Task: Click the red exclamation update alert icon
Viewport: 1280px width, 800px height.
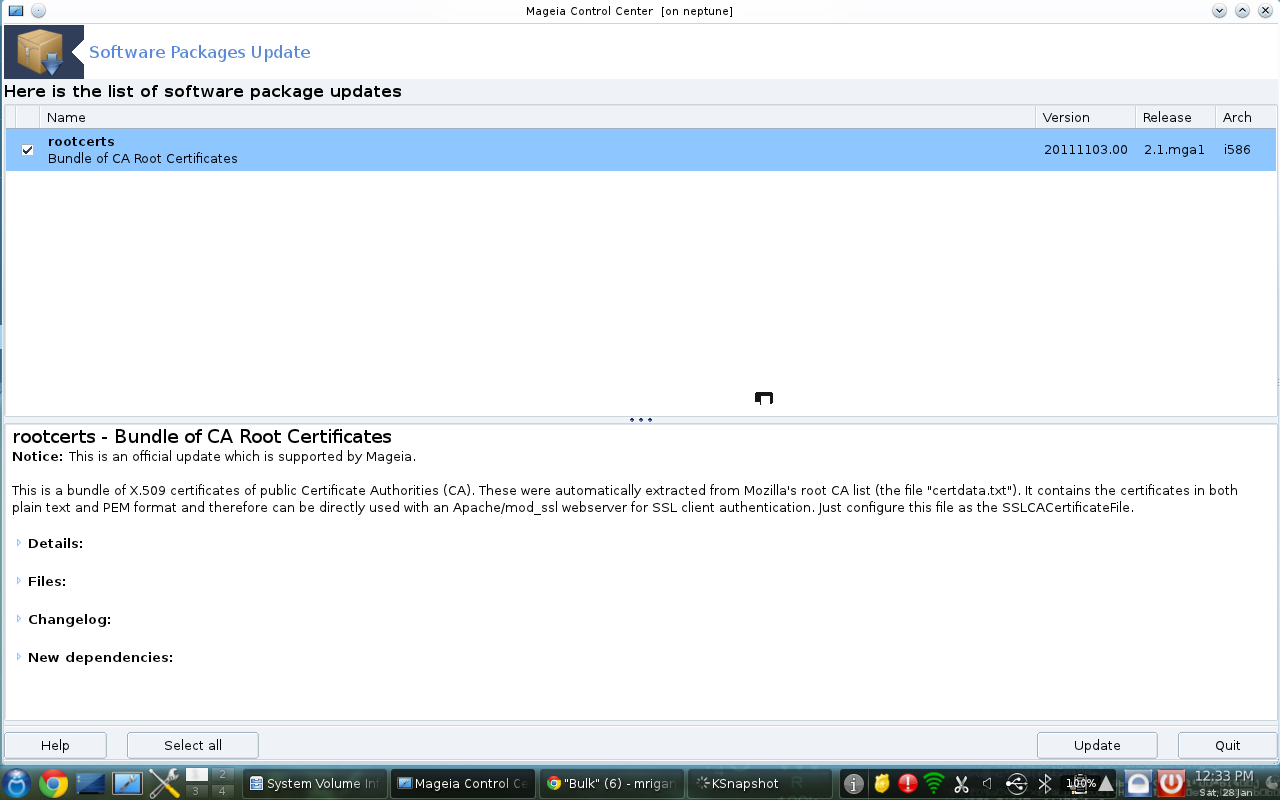Action: [907, 784]
